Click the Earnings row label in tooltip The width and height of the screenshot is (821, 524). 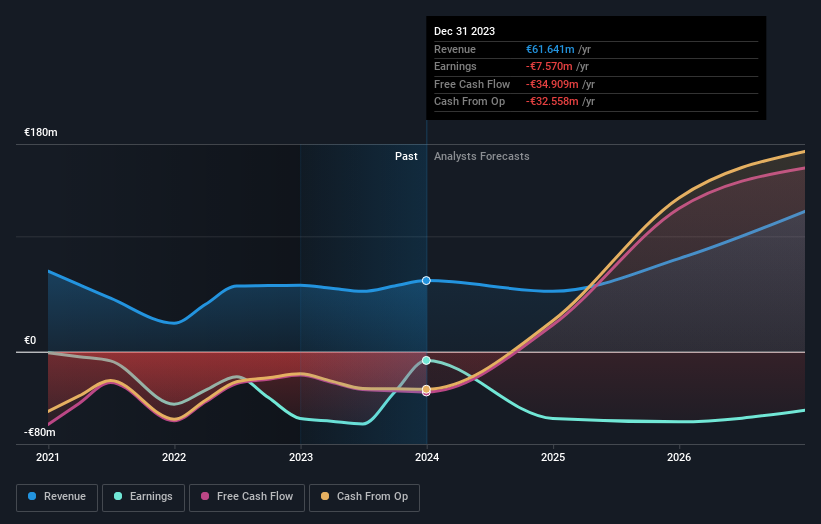coord(455,66)
